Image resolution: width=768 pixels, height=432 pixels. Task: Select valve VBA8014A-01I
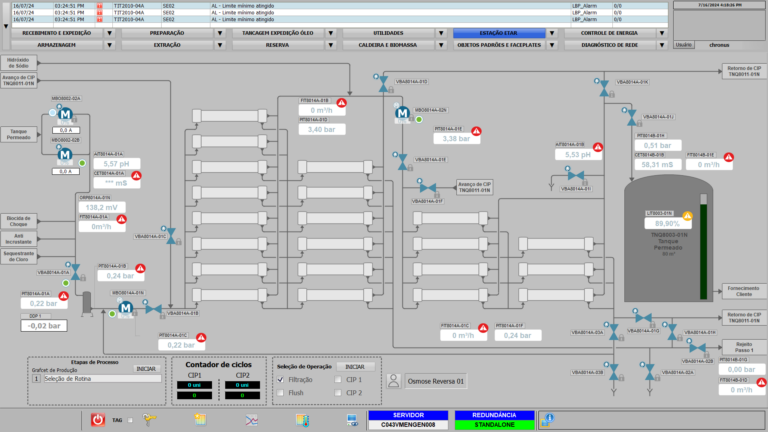[576, 175]
